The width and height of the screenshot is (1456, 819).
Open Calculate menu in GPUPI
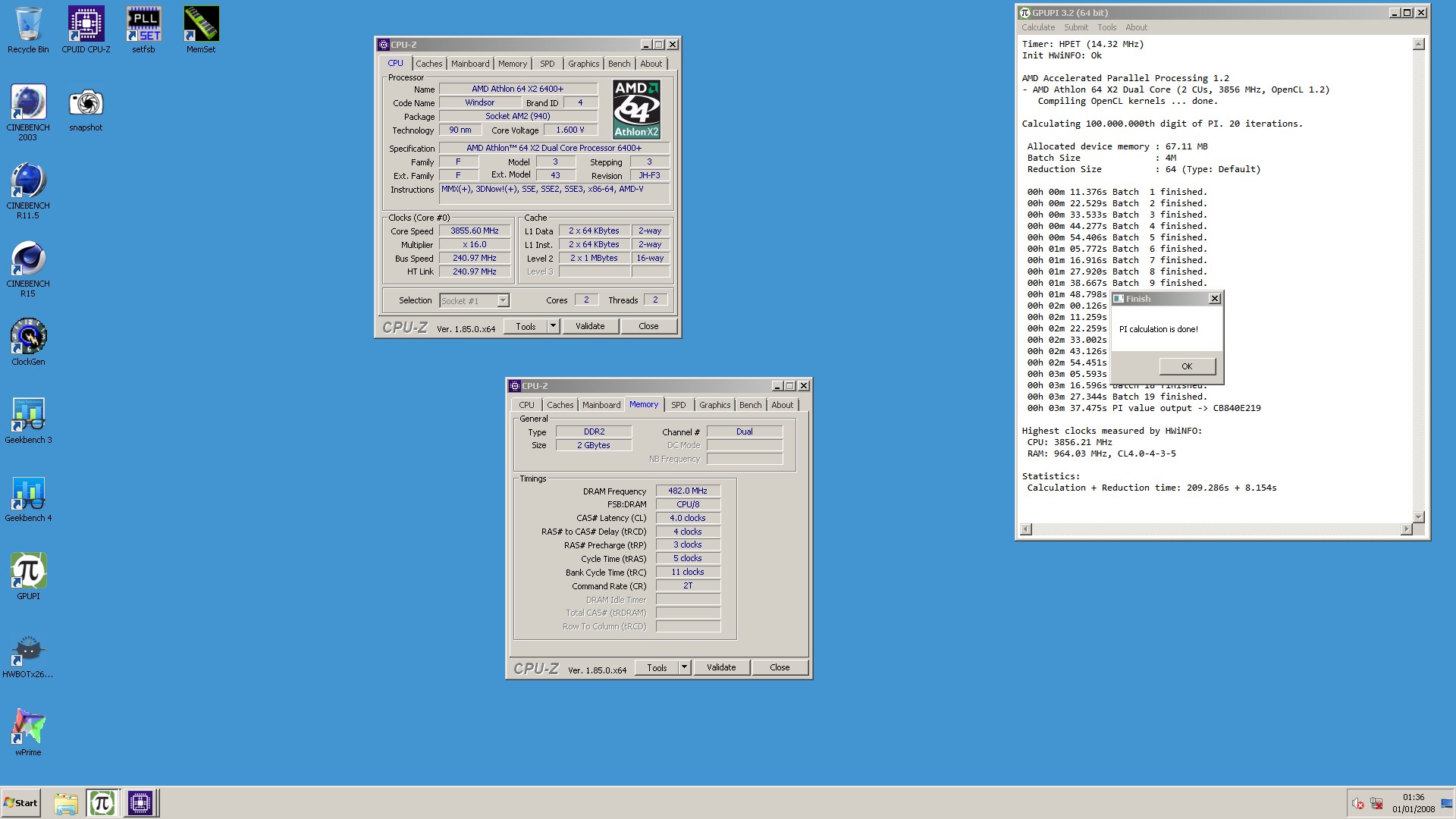(x=1038, y=27)
